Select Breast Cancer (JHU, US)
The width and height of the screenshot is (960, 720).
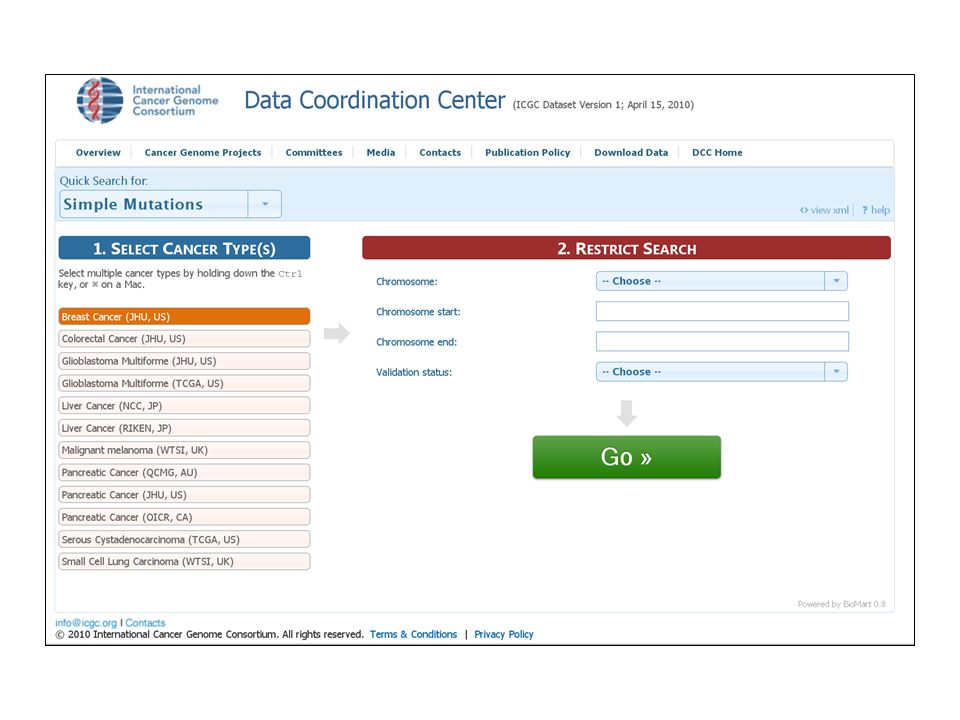[184, 317]
